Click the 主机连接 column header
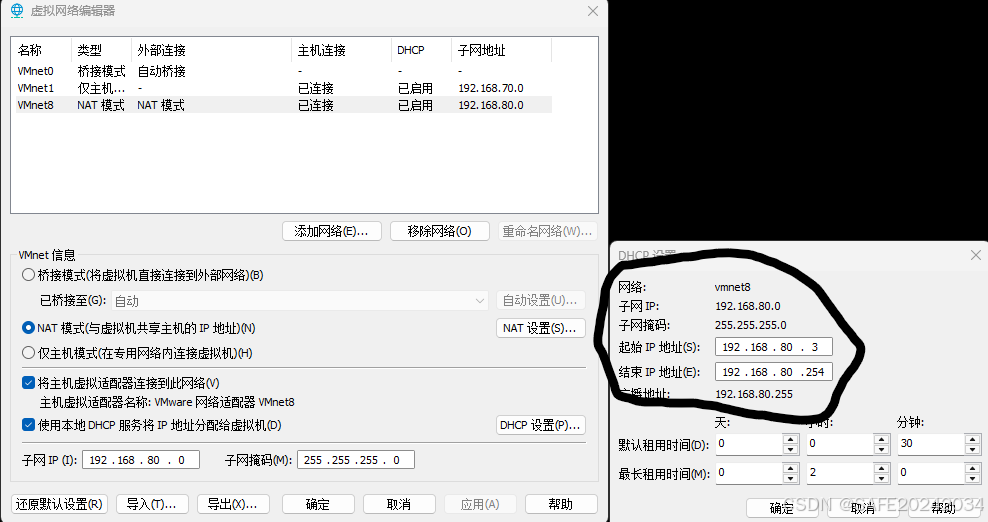Image resolution: width=988 pixels, height=522 pixels. point(342,50)
